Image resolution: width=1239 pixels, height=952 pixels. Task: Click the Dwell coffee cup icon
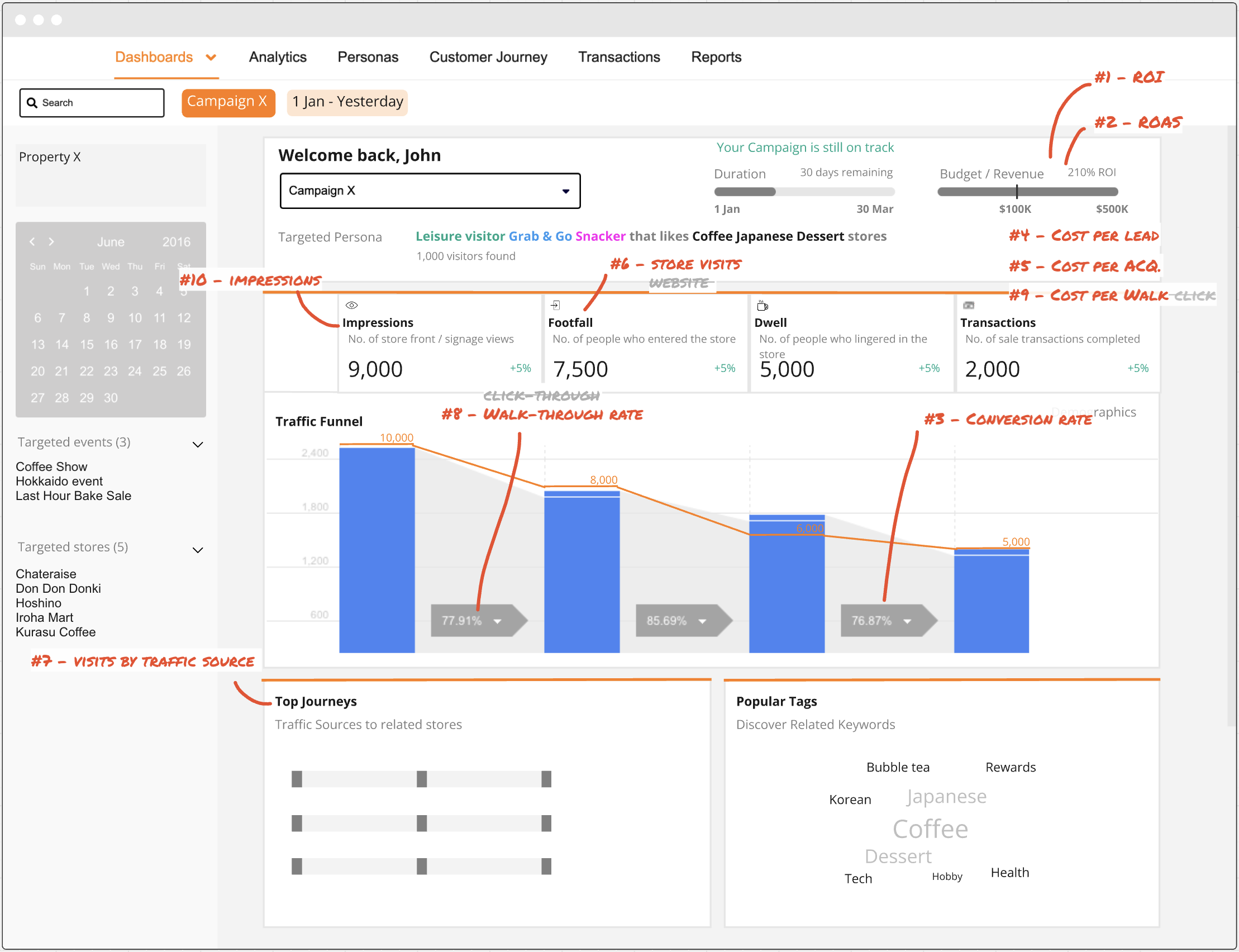tap(763, 306)
